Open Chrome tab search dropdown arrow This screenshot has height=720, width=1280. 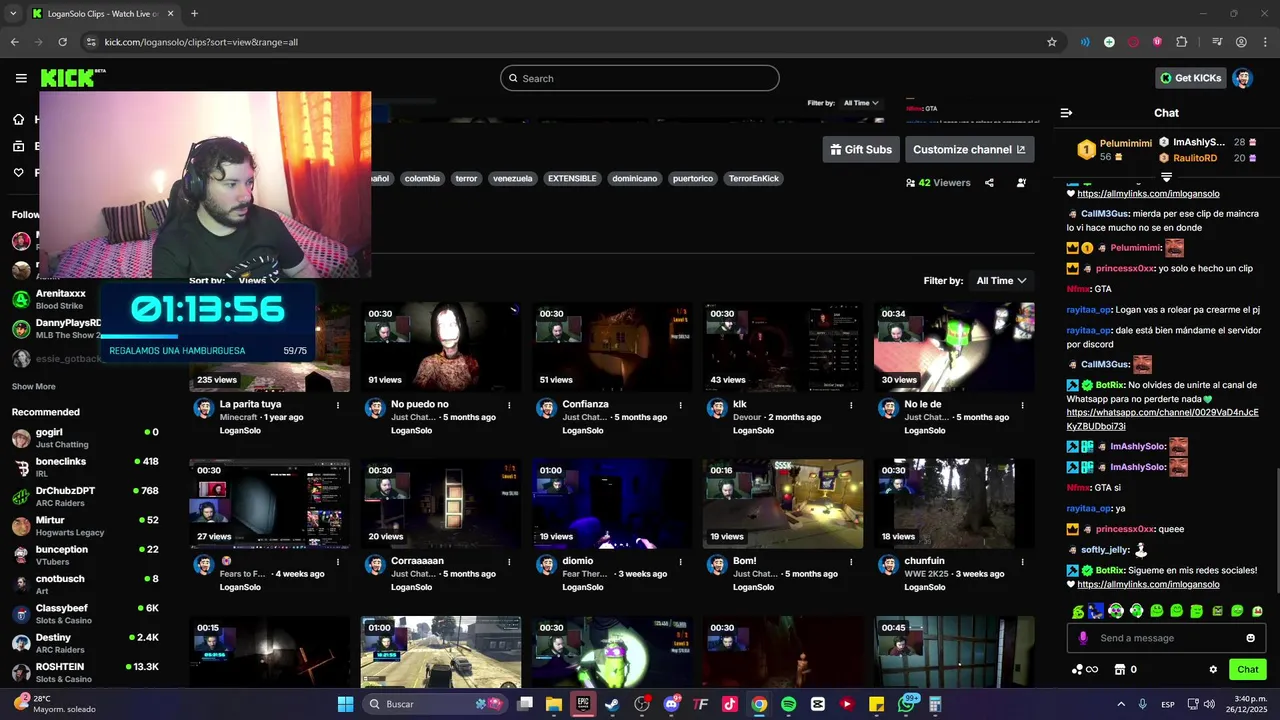pyautogui.click(x=13, y=13)
